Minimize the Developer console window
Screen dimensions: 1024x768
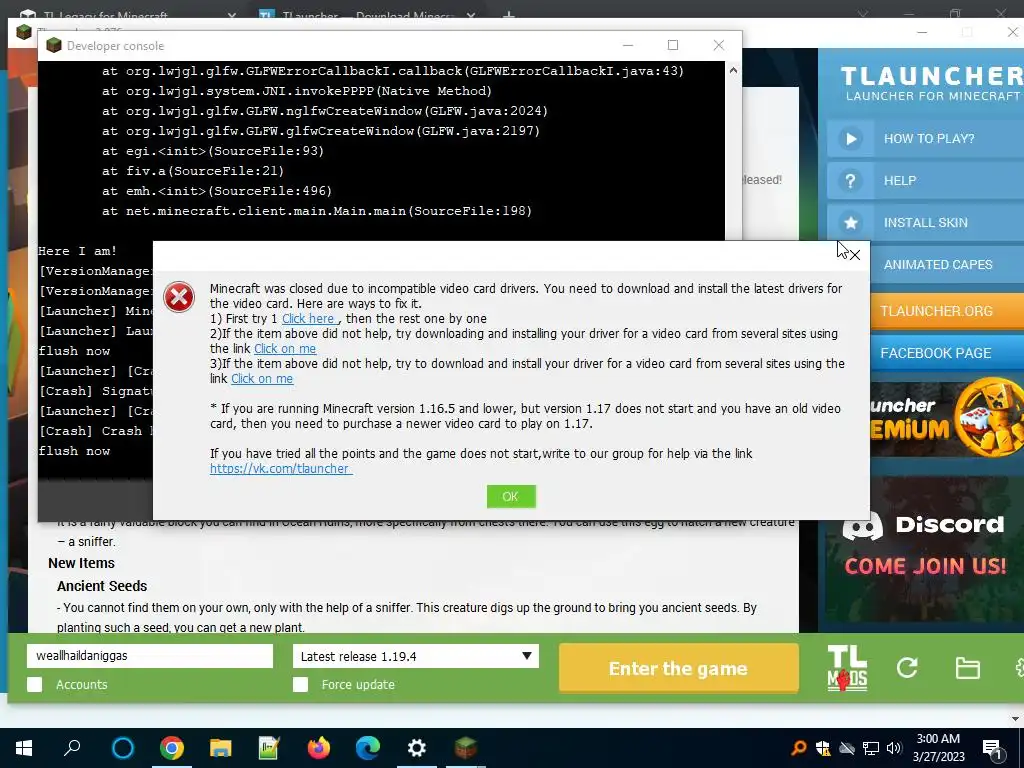[x=628, y=45]
